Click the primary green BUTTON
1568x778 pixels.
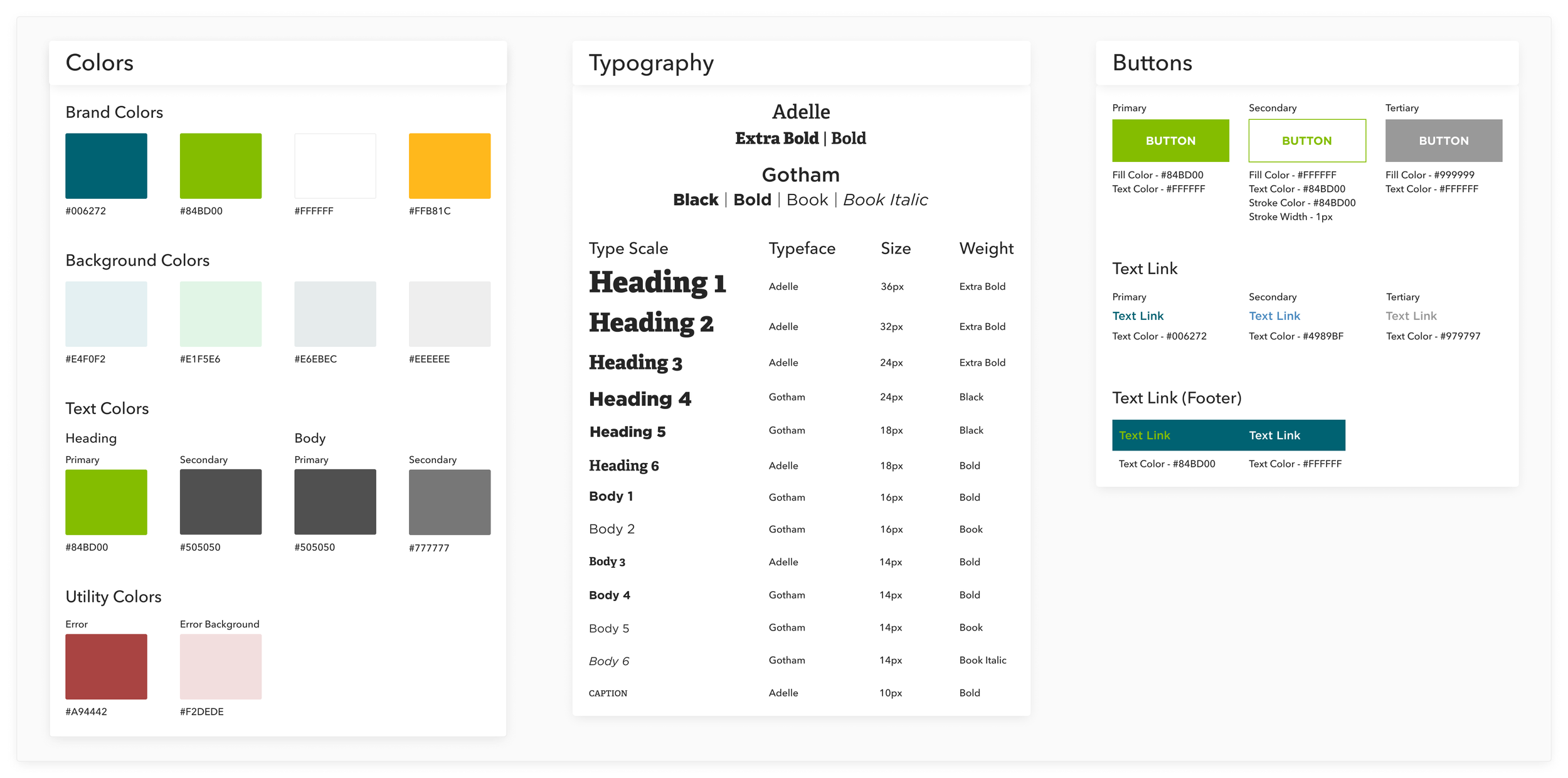(x=1170, y=141)
